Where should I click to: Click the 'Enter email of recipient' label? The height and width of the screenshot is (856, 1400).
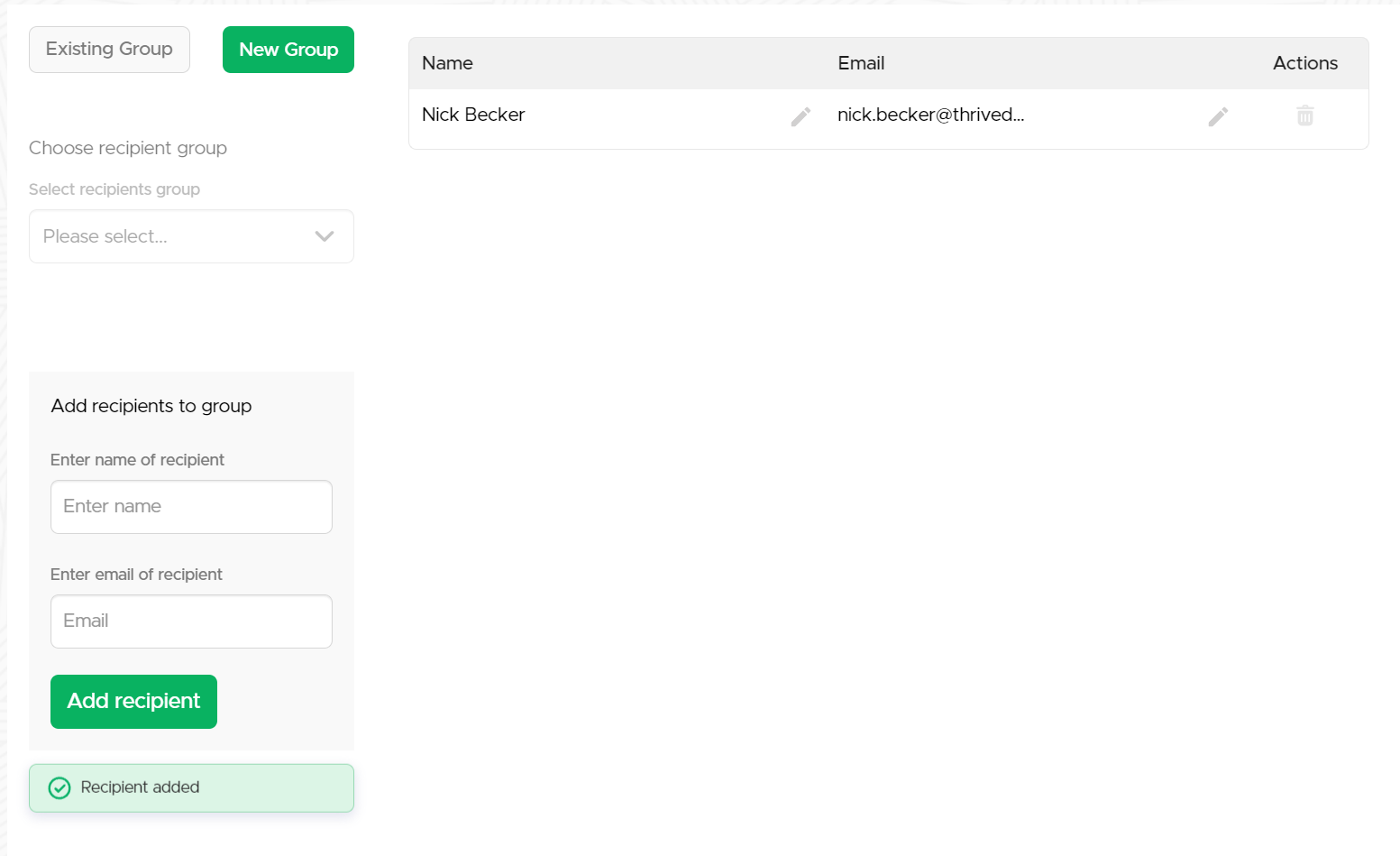[136, 575]
